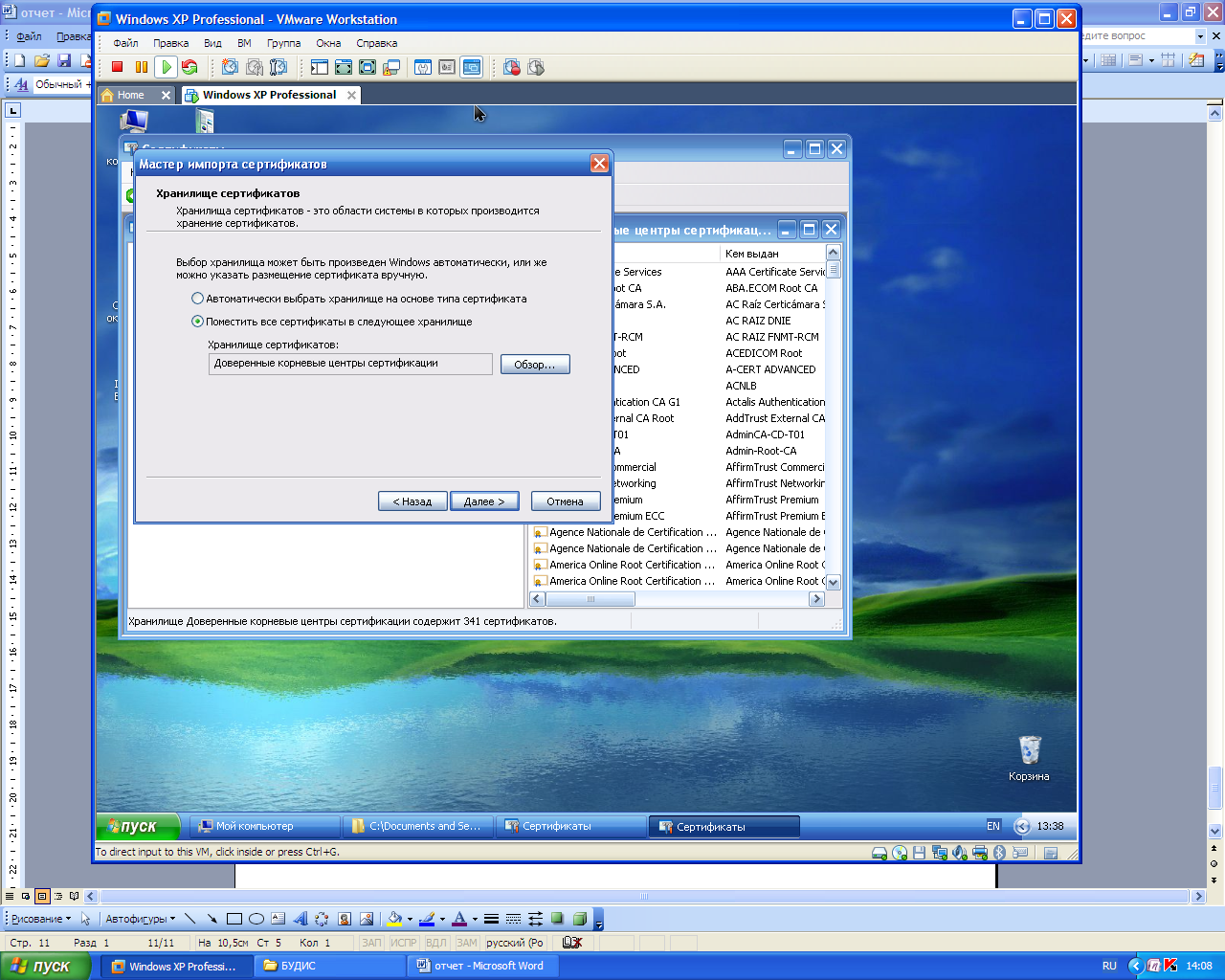The image size is (1225, 980).
Task: Select place all certificates in following store
Action: click(x=198, y=322)
